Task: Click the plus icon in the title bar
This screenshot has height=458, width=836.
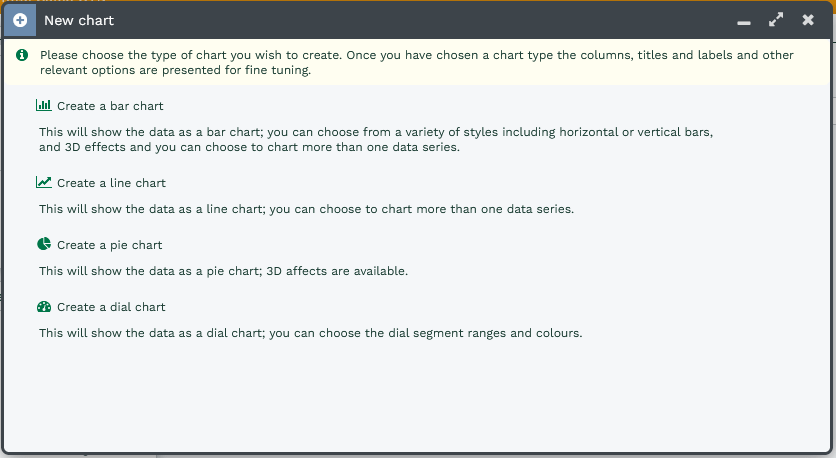Action: tap(20, 20)
